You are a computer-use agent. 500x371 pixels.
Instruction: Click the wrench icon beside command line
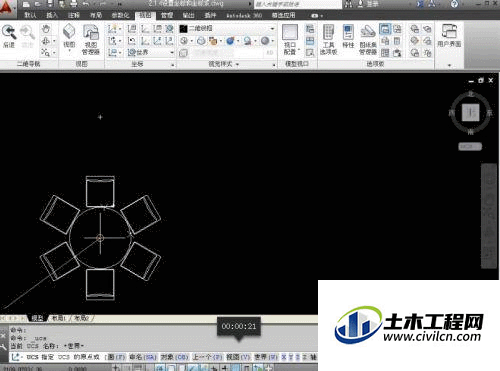[x=3, y=348]
